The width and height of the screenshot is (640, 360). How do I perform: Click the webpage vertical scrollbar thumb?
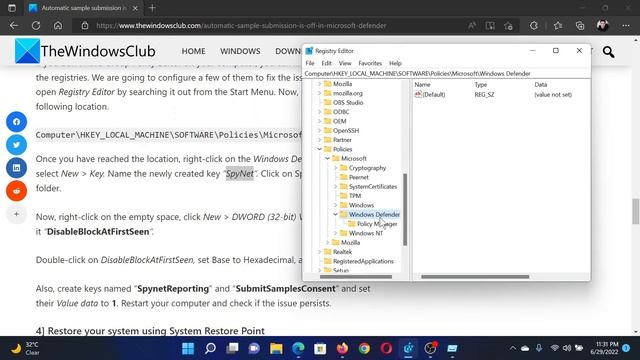point(636,211)
